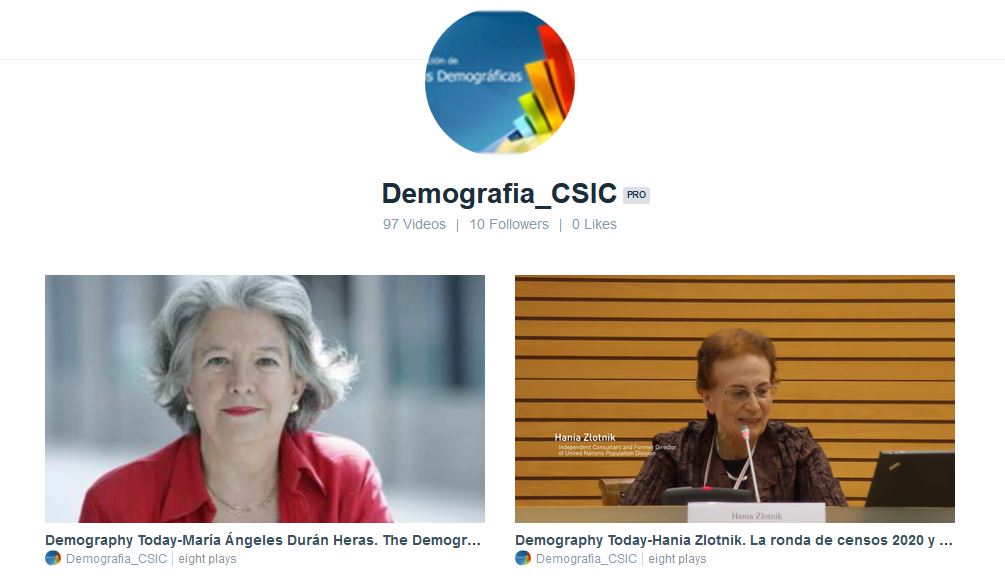The image size is (1005, 587).
Task: Click the Demografia_CSIC circular profile logo
Action: [500, 82]
